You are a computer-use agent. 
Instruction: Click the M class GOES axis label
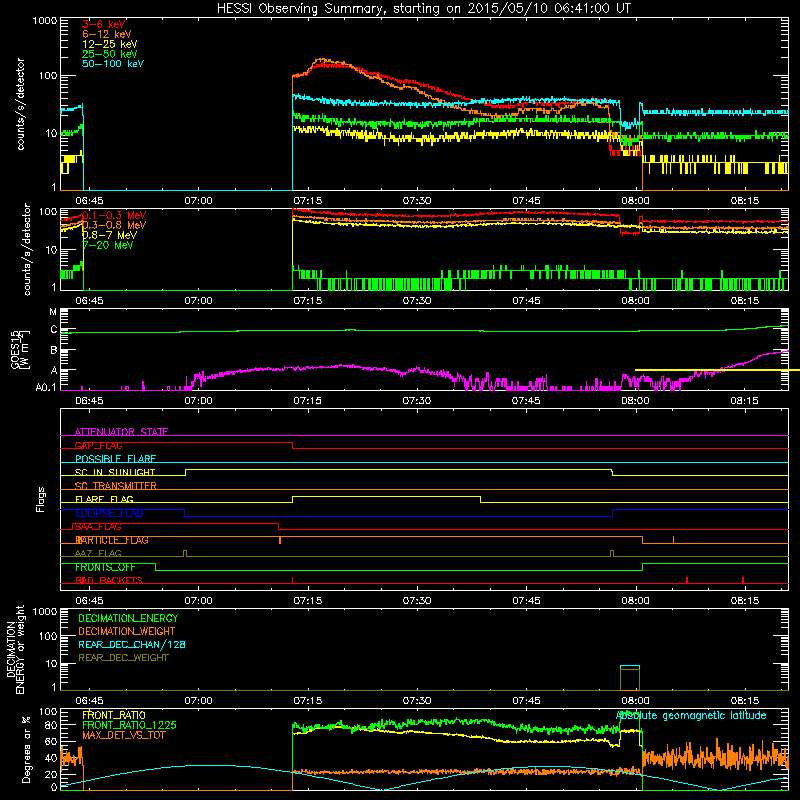pyautogui.click(x=53, y=312)
